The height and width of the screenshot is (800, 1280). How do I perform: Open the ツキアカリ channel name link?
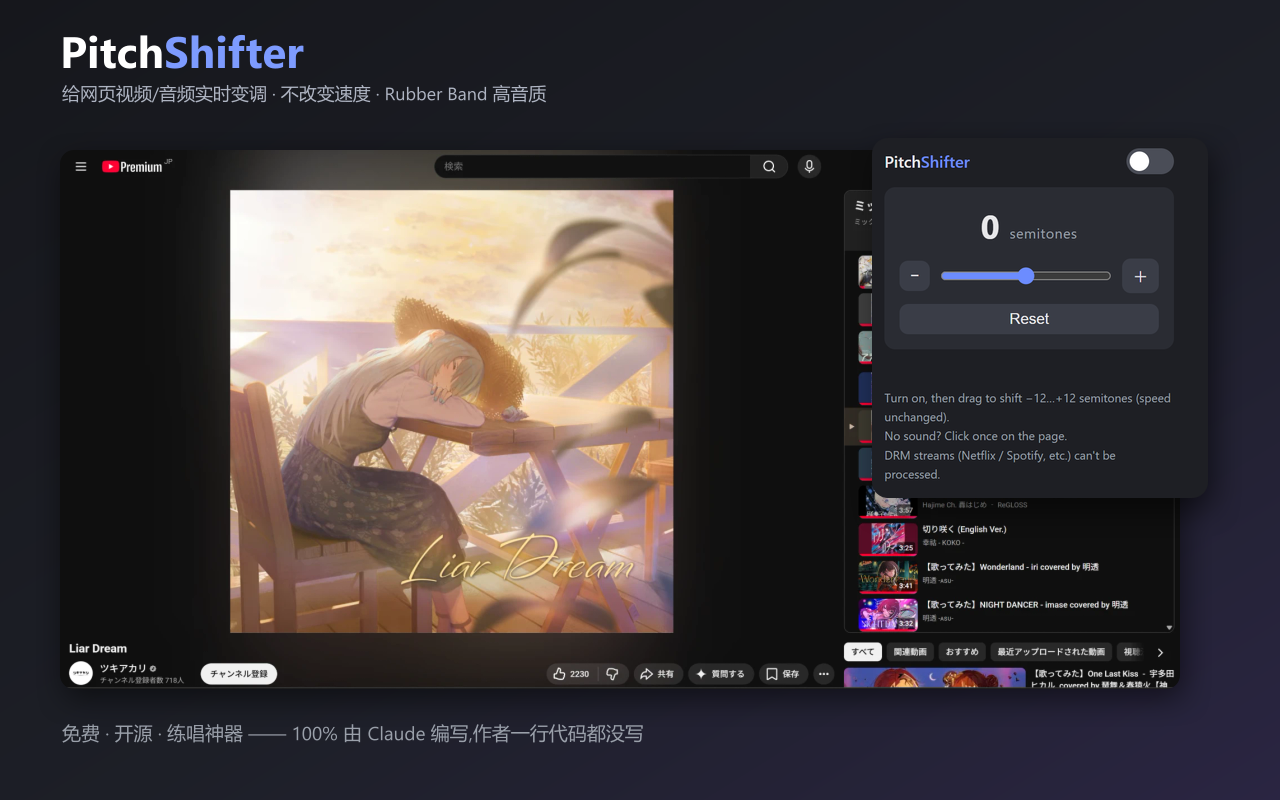click(x=123, y=668)
